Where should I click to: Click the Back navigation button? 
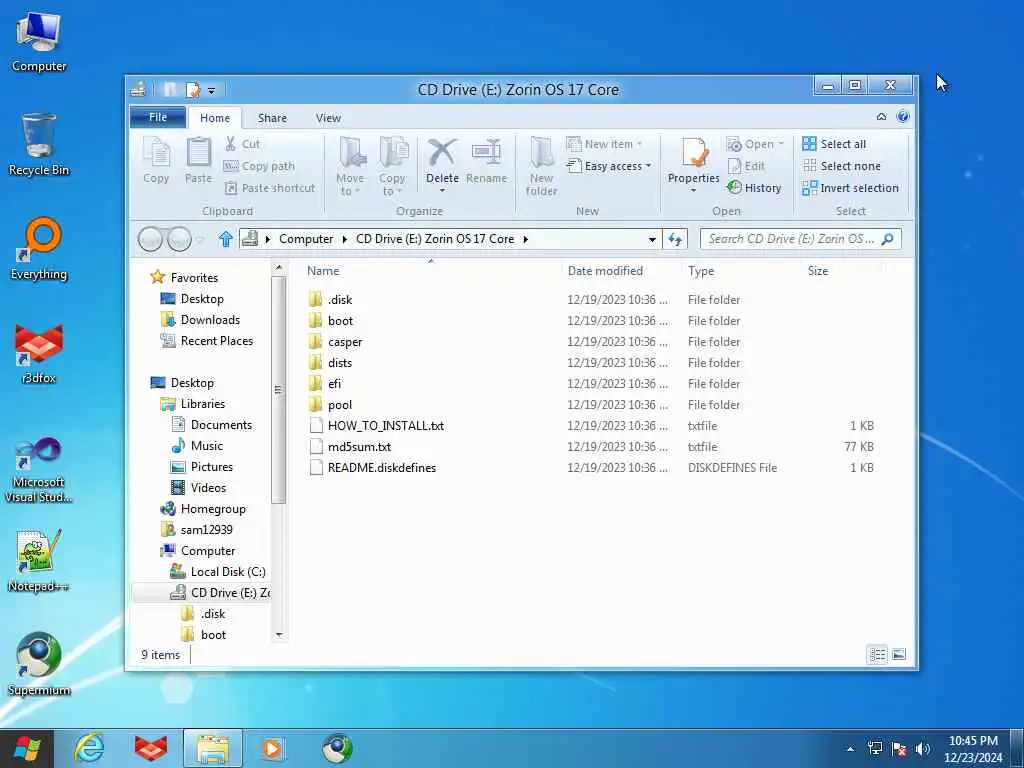[150, 239]
